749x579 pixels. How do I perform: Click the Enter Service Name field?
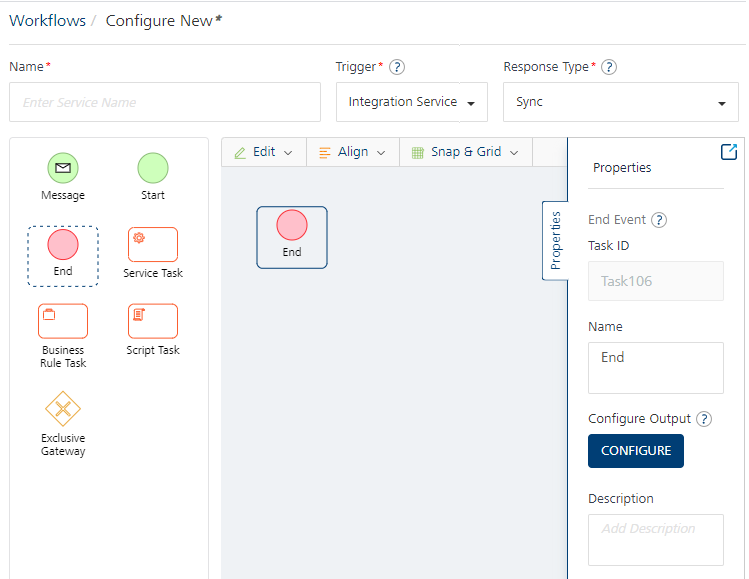[x=165, y=102]
